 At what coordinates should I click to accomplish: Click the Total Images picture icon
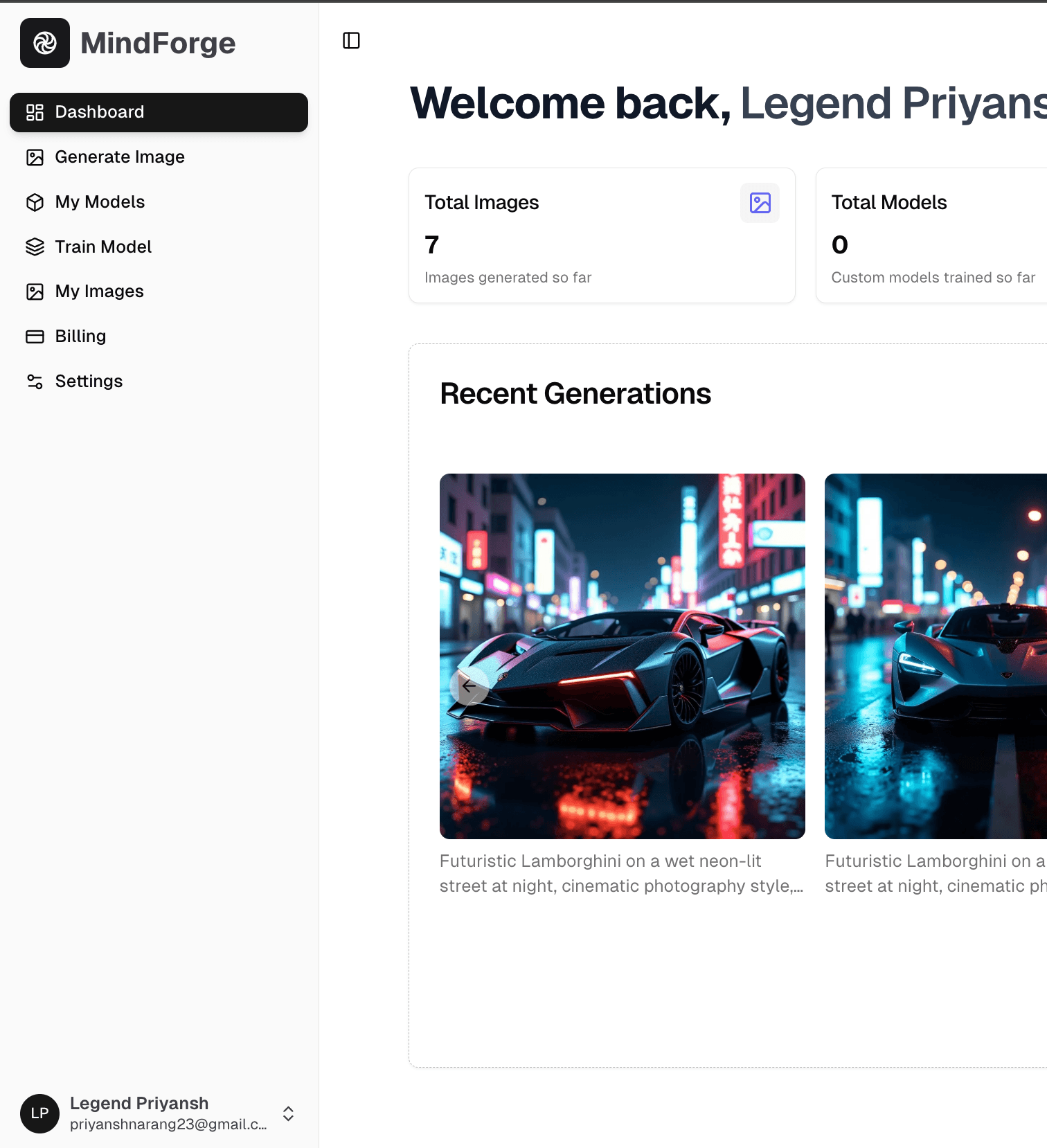760,203
